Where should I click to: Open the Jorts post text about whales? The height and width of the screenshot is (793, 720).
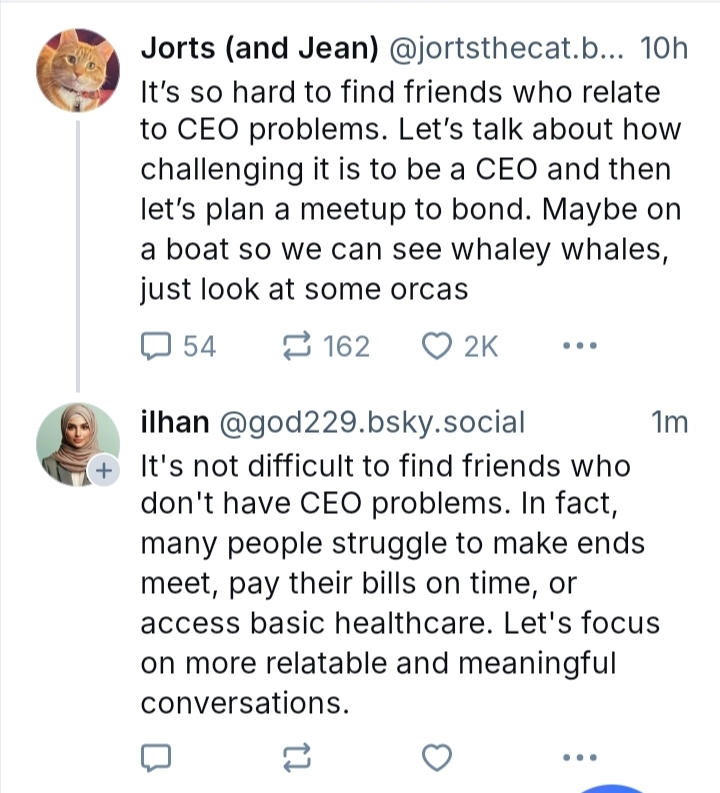410,190
